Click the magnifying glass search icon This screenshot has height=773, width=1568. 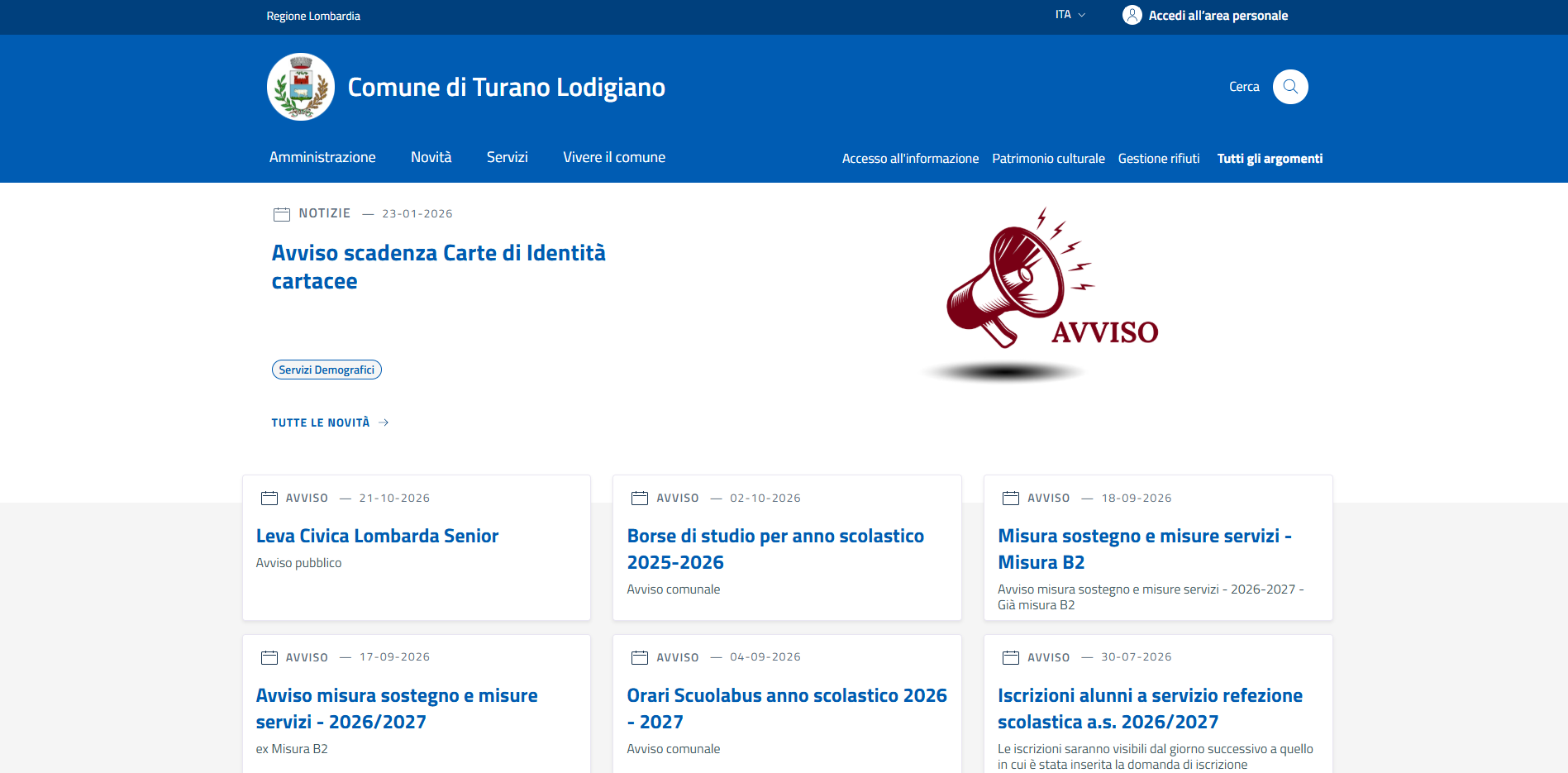coord(1289,87)
